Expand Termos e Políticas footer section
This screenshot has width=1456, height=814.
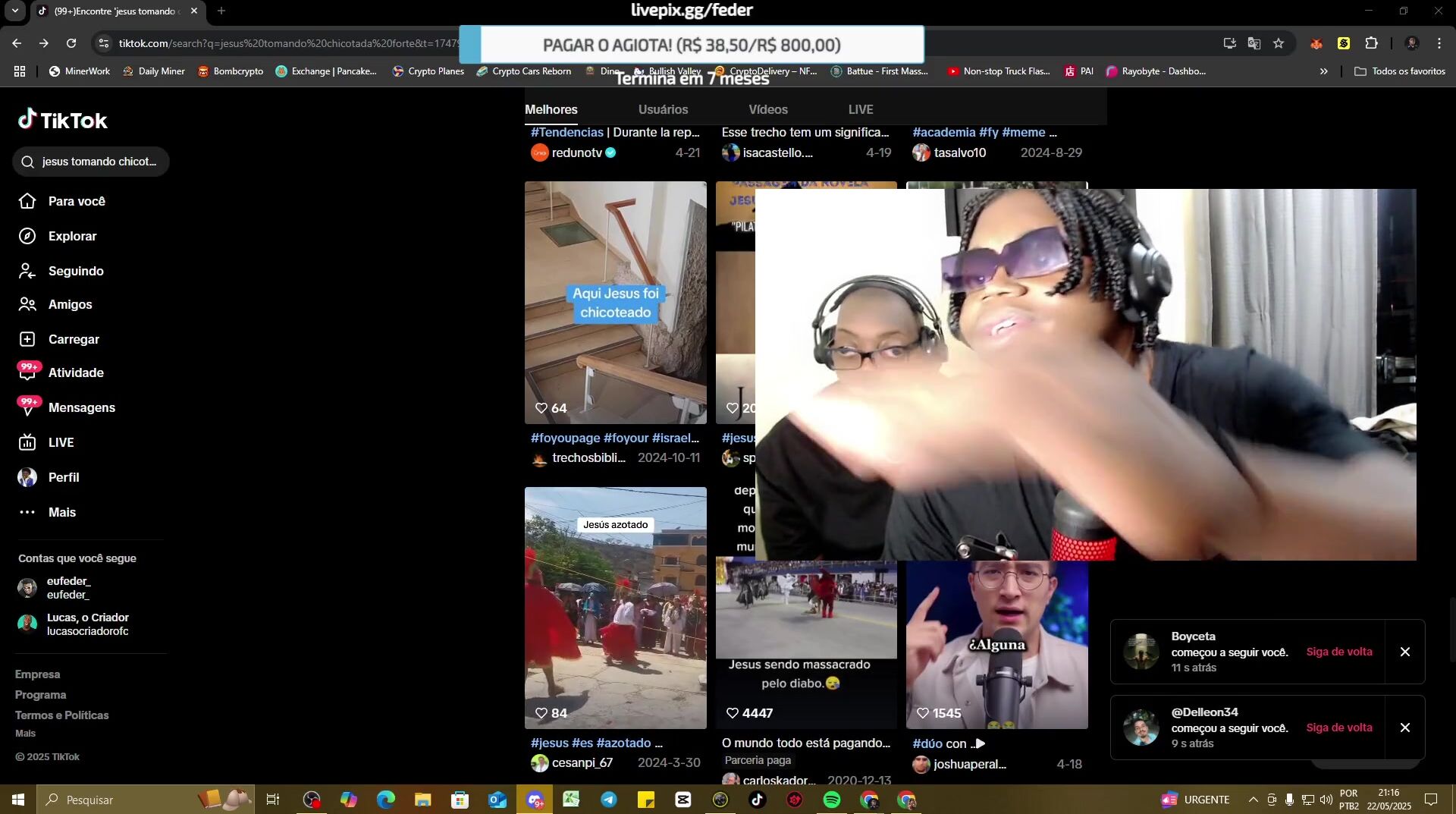pos(61,715)
